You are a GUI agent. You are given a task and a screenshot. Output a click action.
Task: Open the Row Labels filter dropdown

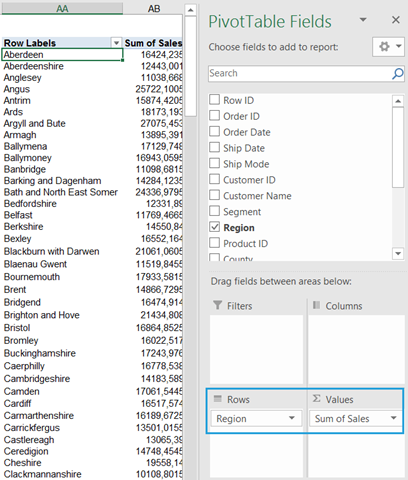(116, 43)
